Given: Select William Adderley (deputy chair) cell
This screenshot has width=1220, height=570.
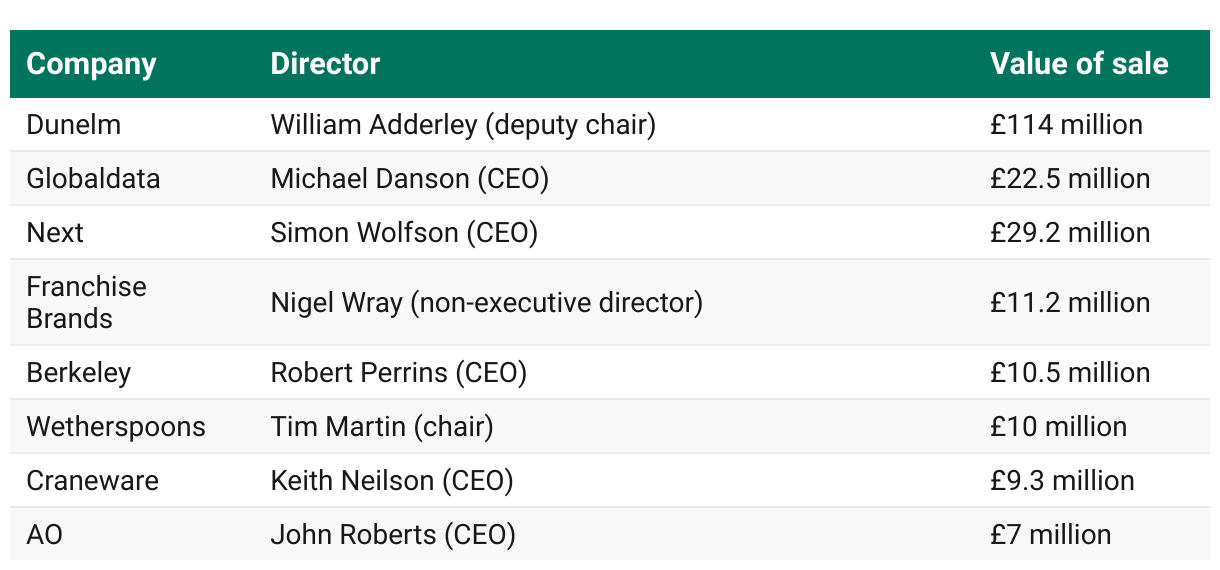Looking at the screenshot, I should coord(463,125).
